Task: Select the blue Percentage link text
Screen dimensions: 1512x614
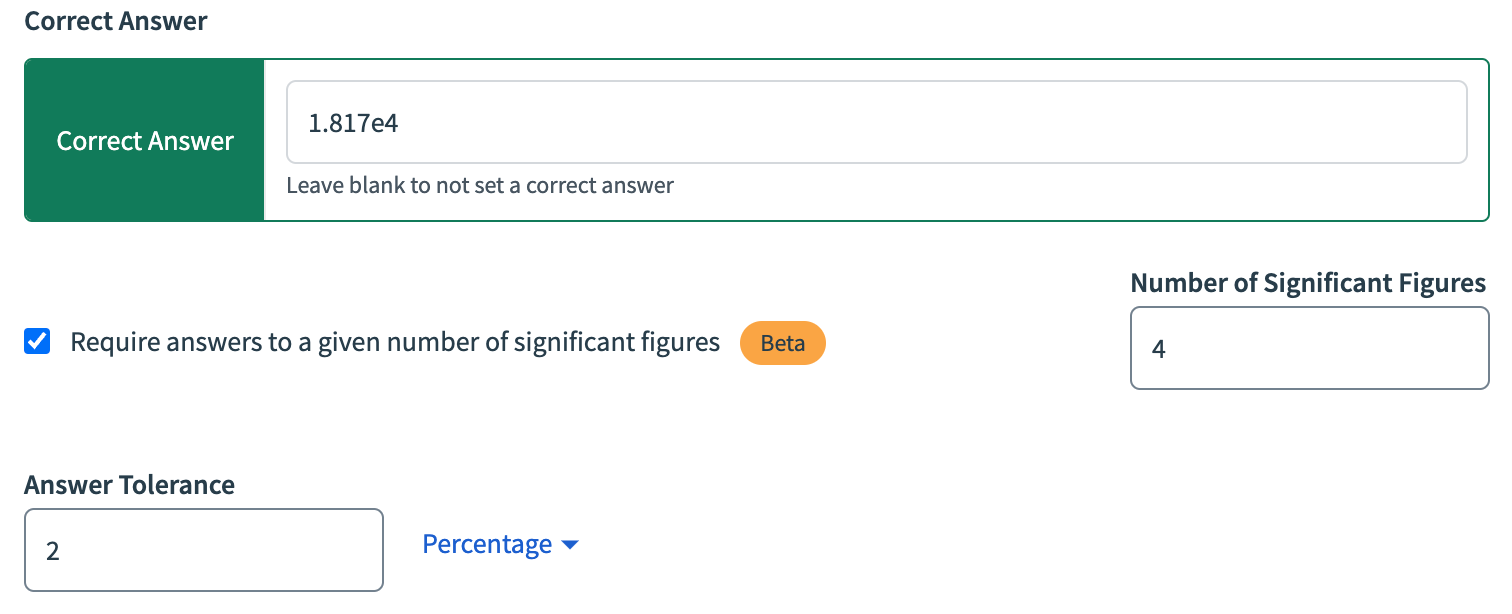Action: point(487,545)
